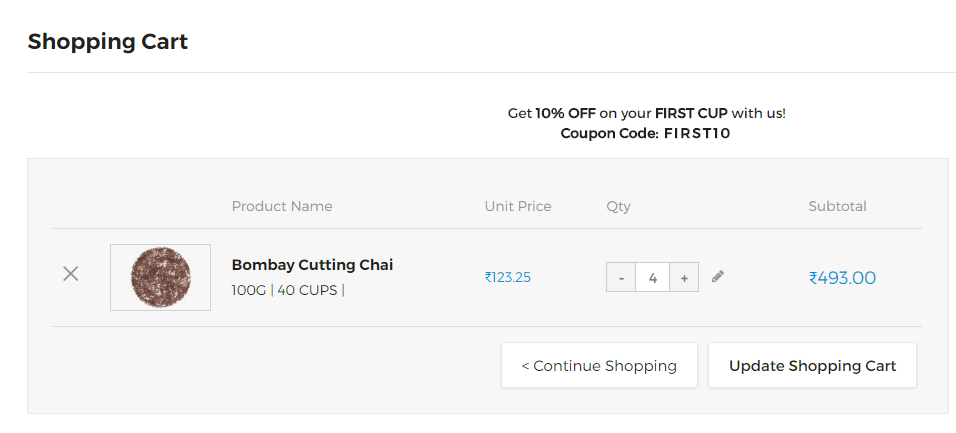
Task: Click the ₹493.00 subtotal amount
Action: pos(843,278)
